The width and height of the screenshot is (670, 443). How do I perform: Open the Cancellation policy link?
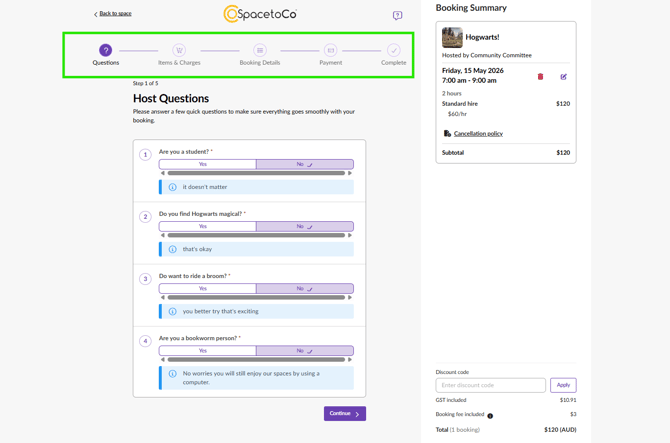478,133
